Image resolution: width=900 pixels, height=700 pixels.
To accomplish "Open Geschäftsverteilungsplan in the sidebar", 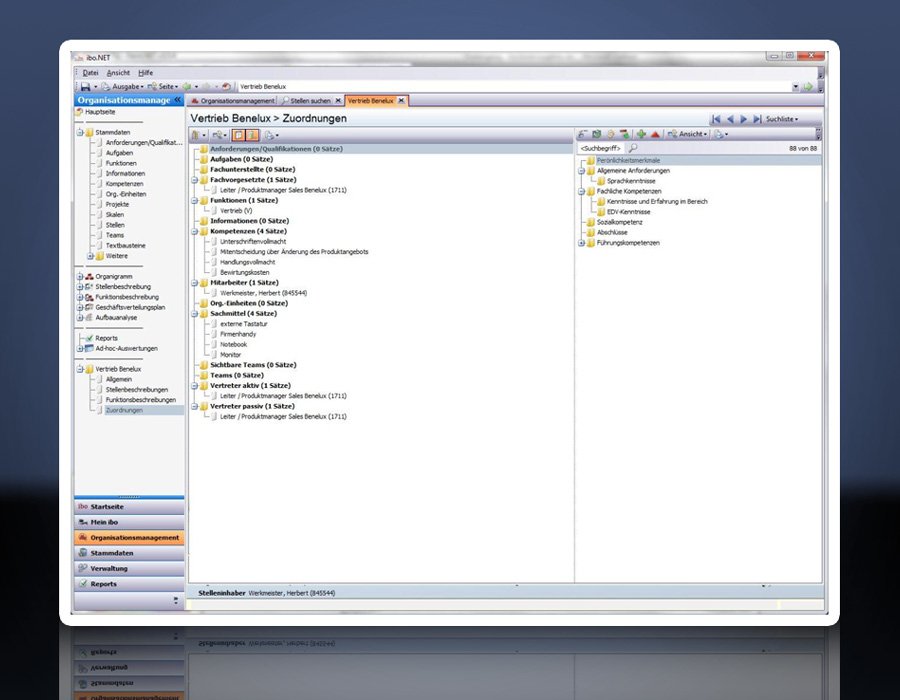I will click(x=130, y=308).
